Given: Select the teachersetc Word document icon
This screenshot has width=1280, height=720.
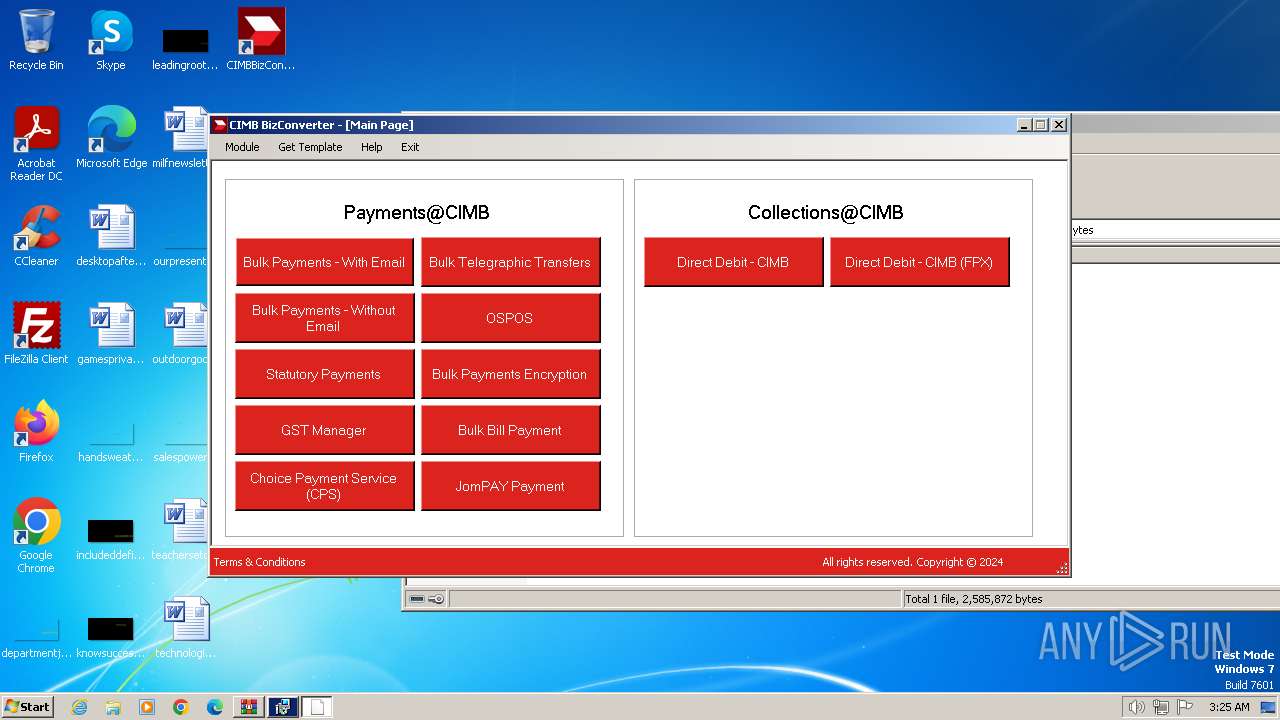Looking at the screenshot, I should point(180,530).
